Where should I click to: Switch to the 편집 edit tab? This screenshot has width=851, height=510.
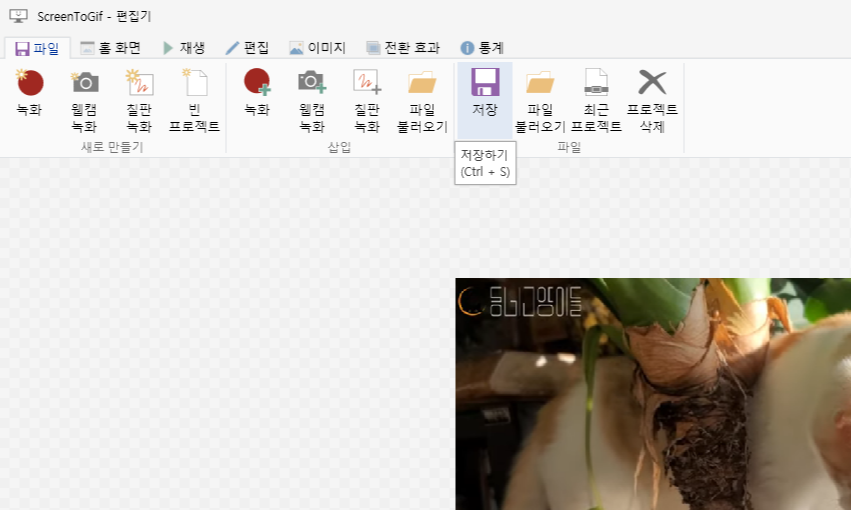pos(247,48)
